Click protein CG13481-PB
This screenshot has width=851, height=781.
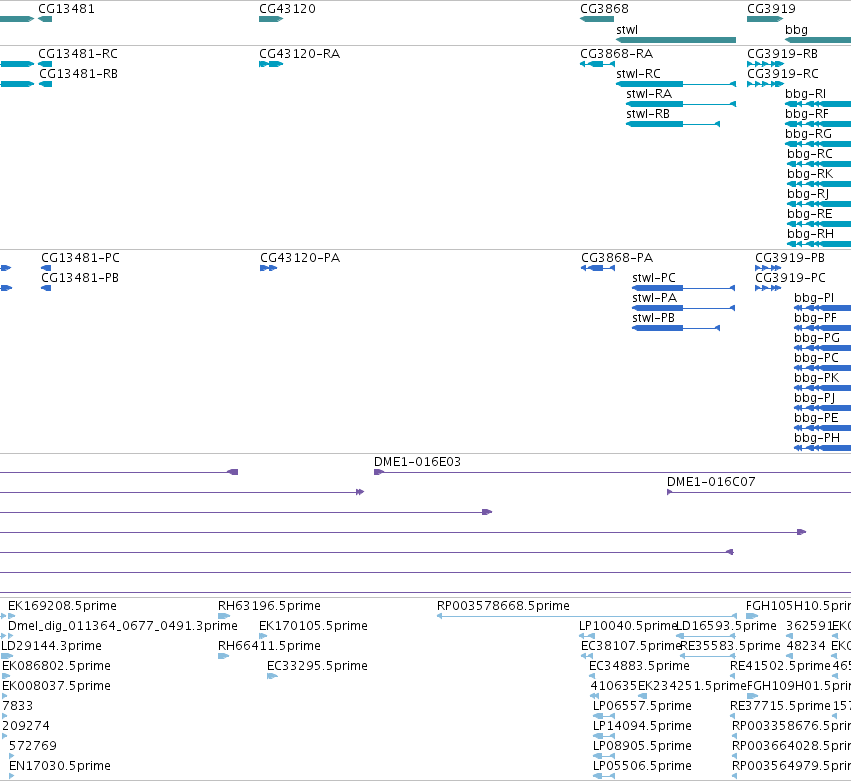point(80,278)
